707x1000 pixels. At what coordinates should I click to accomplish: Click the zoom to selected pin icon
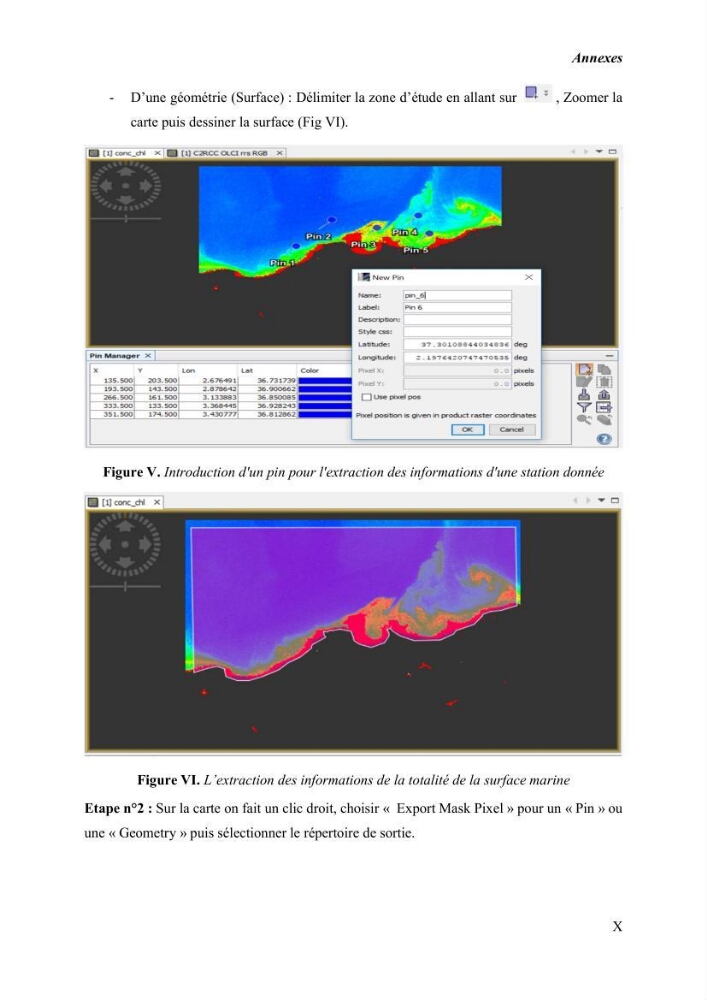click(x=584, y=420)
